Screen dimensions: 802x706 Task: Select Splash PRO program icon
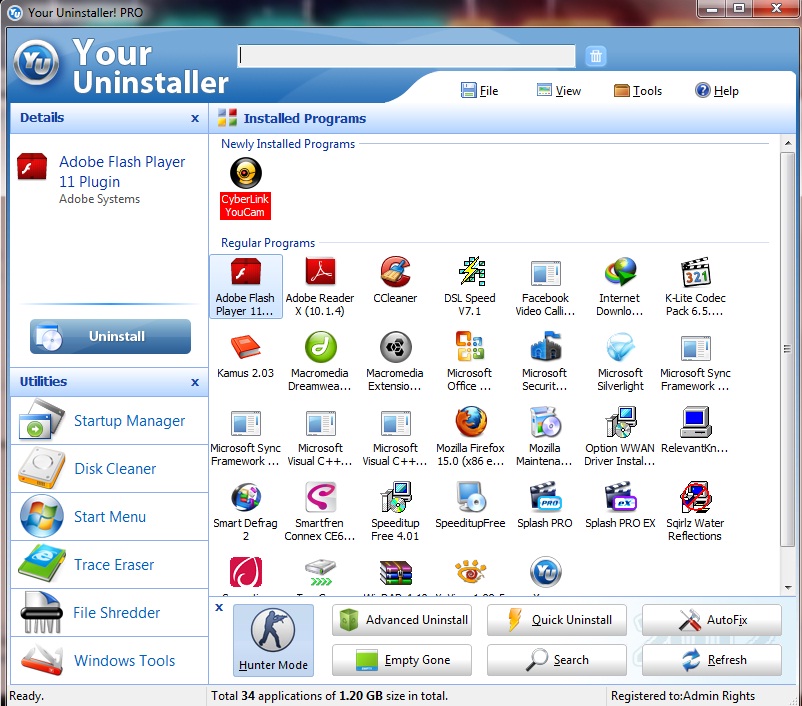545,497
